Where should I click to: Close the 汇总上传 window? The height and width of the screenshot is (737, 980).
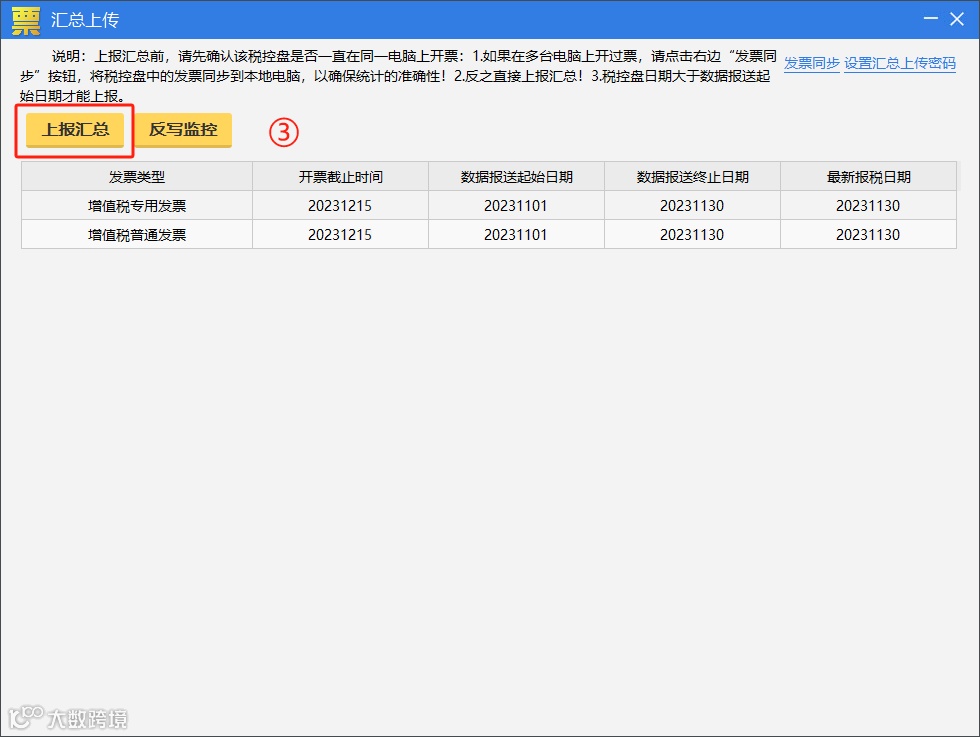[x=957, y=19]
